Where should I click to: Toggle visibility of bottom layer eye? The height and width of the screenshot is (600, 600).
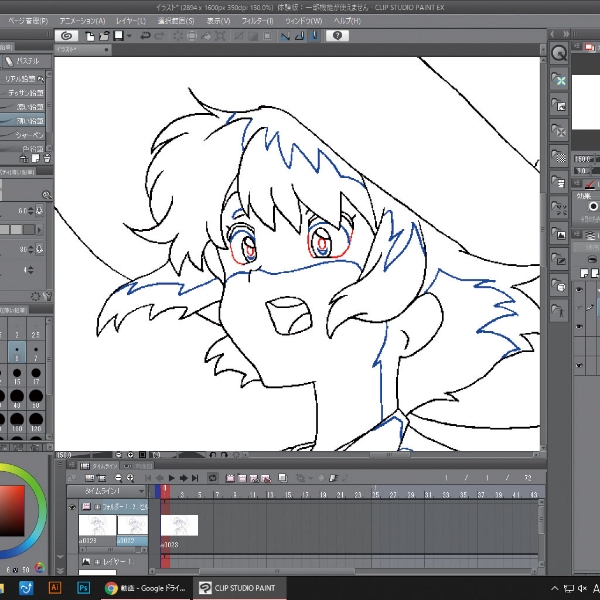[x=579, y=365]
